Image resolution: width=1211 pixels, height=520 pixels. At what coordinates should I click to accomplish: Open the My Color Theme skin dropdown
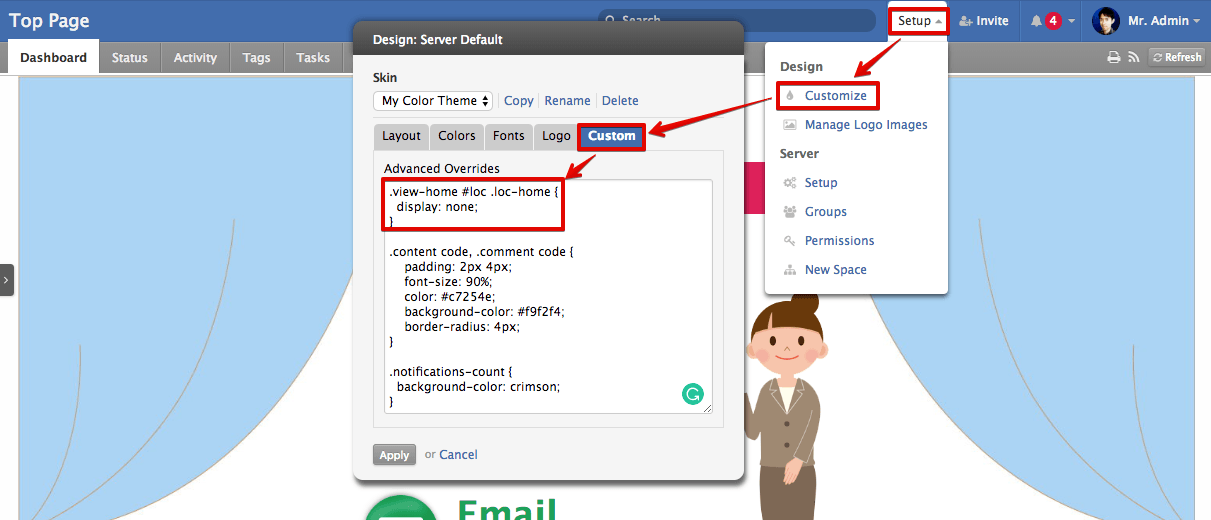435,101
